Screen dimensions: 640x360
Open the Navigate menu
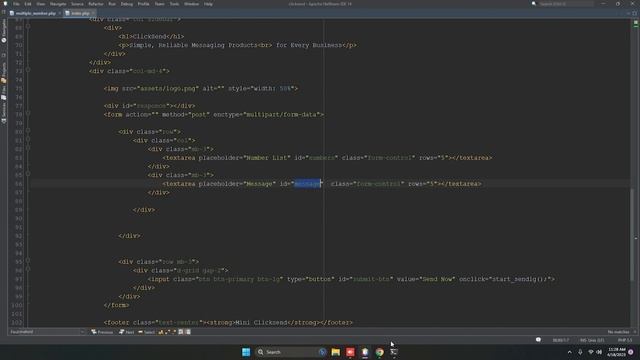(58, 4)
